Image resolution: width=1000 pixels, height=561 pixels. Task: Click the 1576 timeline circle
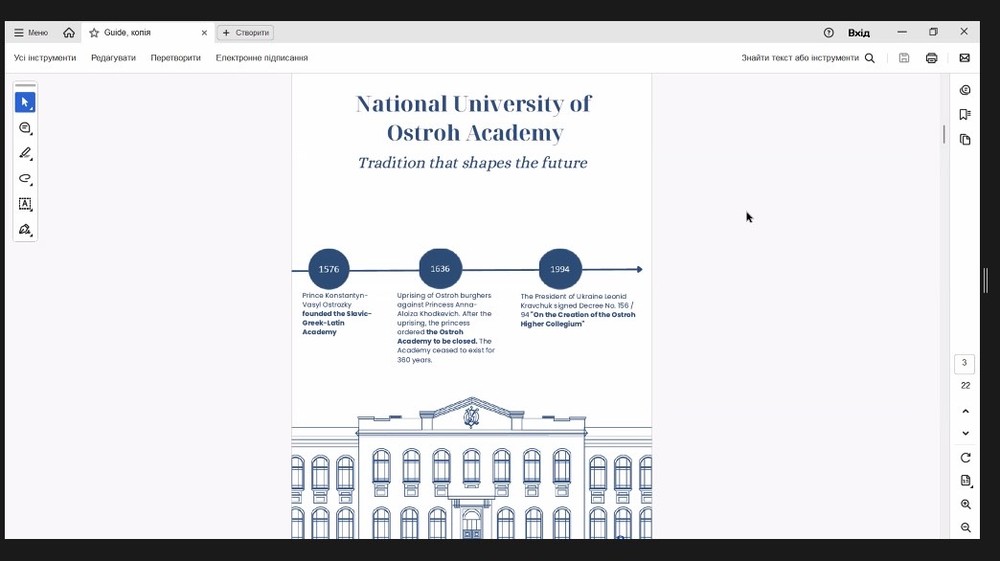pyautogui.click(x=328, y=269)
